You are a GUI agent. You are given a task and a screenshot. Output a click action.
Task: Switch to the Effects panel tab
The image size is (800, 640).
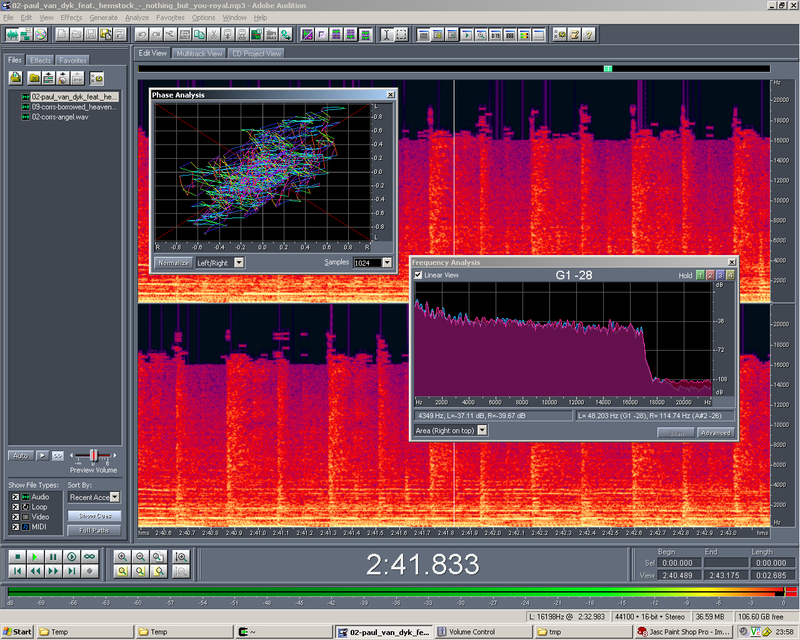(40, 60)
